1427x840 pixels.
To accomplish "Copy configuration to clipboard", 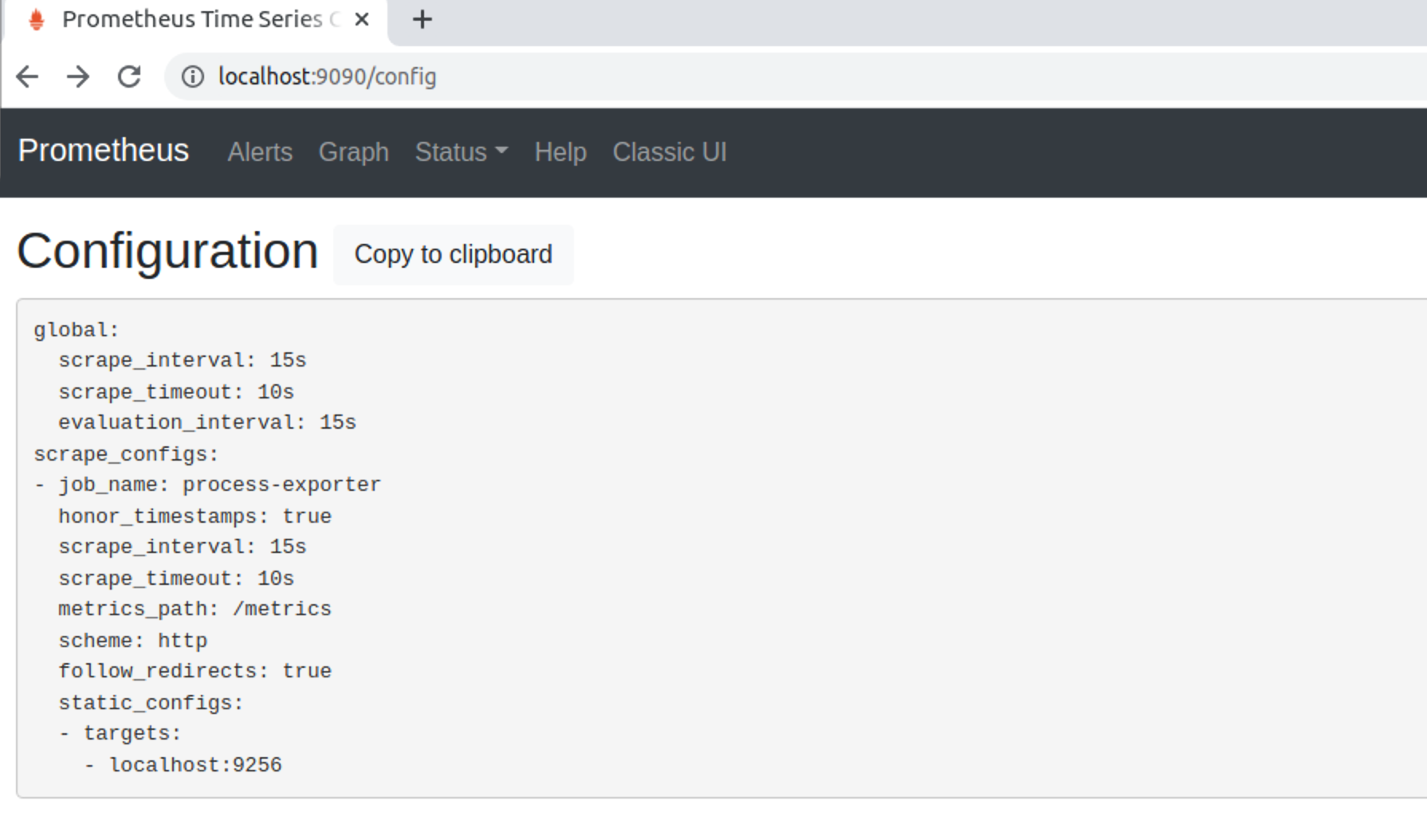I will [453, 254].
